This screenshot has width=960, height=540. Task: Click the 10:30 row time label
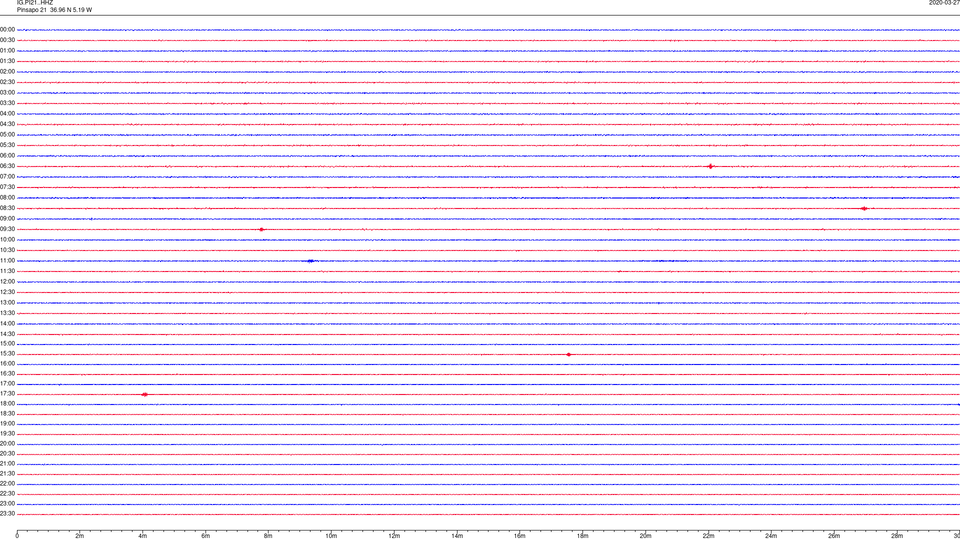point(7,250)
